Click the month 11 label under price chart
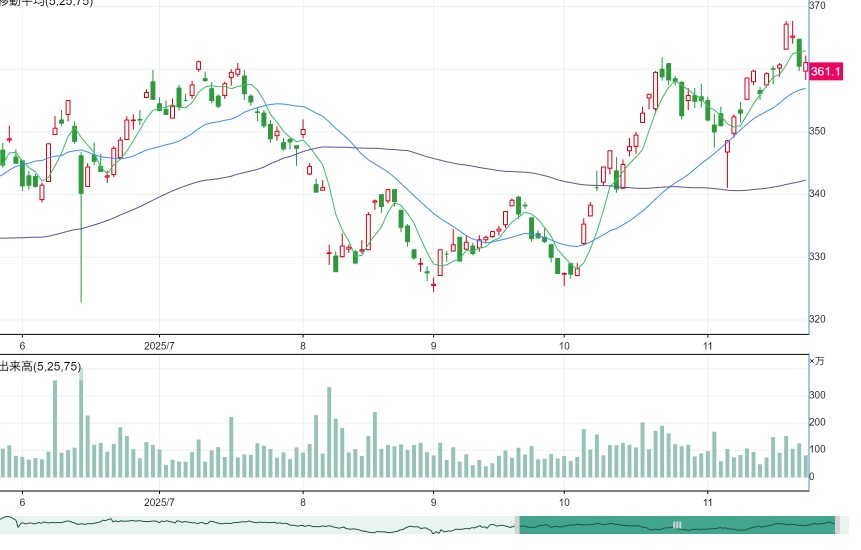Screen dimensions: 861x550 pyautogui.click(x=708, y=346)
